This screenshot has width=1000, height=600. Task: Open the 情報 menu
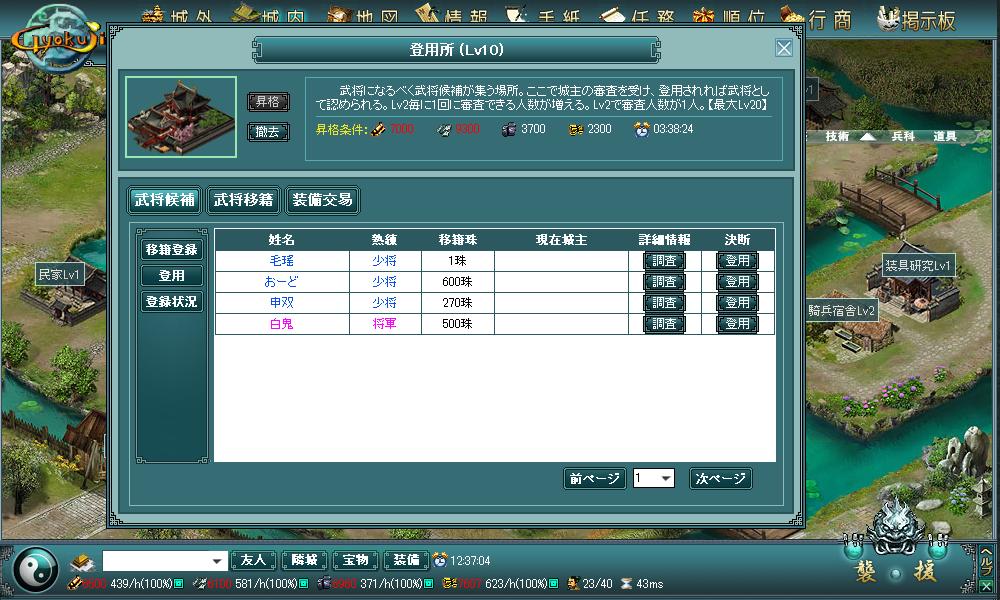[452, 14]
